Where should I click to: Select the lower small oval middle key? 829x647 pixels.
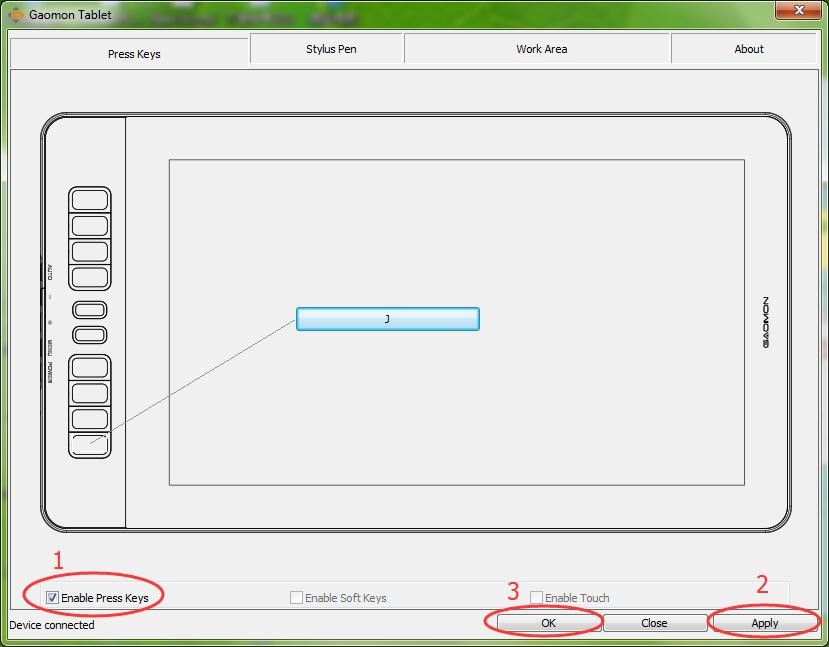coord(90,335)
